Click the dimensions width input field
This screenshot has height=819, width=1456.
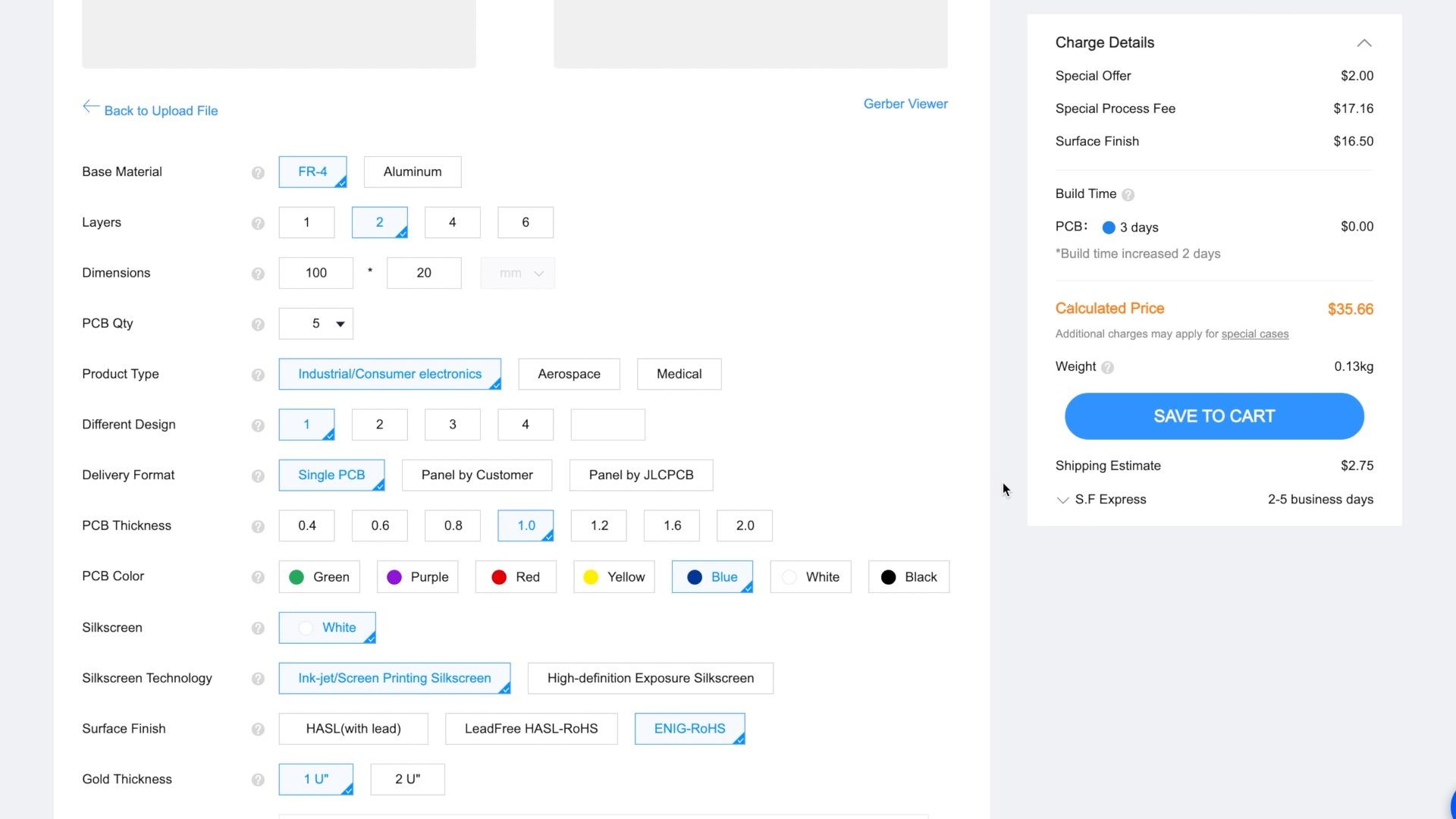coord(315,273)
